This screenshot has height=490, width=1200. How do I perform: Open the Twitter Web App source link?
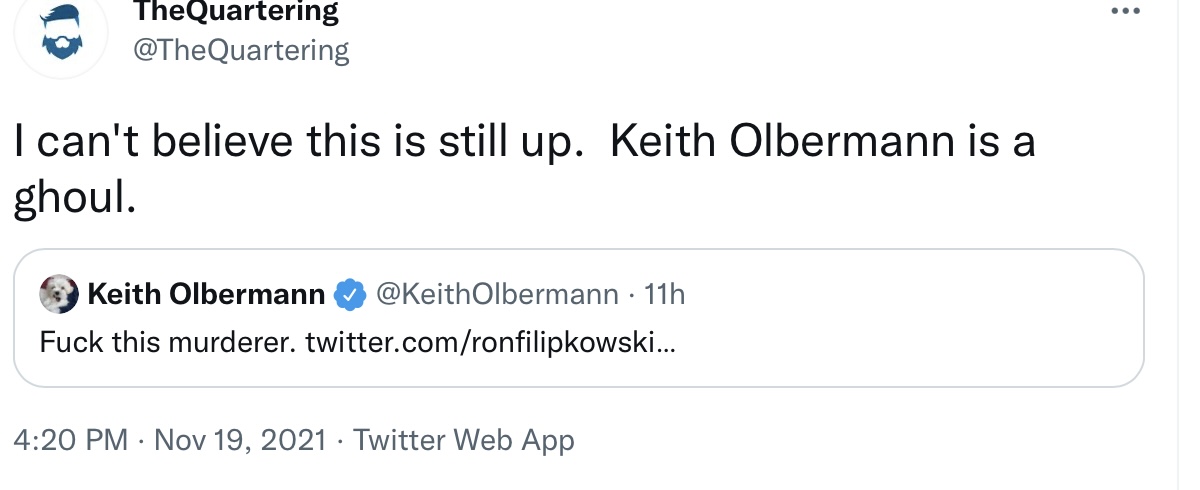pyautogui.click(x=464, y=440)
